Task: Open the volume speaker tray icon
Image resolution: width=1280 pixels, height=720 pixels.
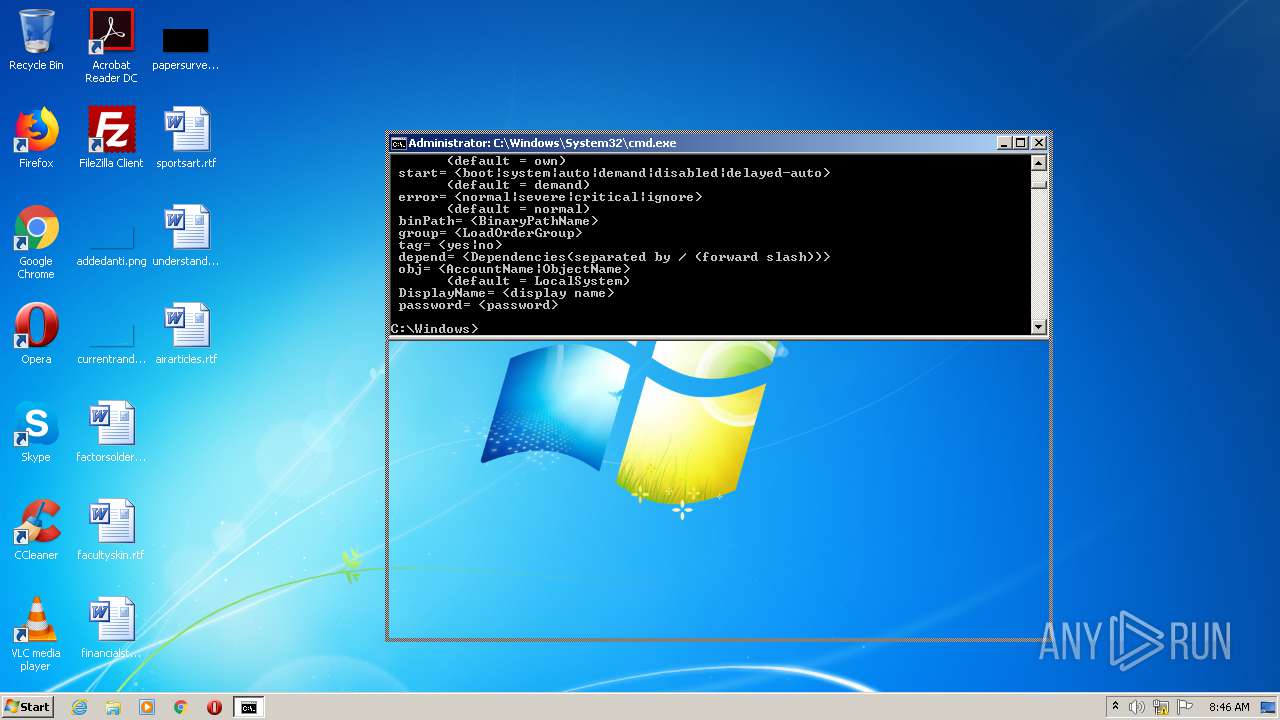Action: 1137,707
